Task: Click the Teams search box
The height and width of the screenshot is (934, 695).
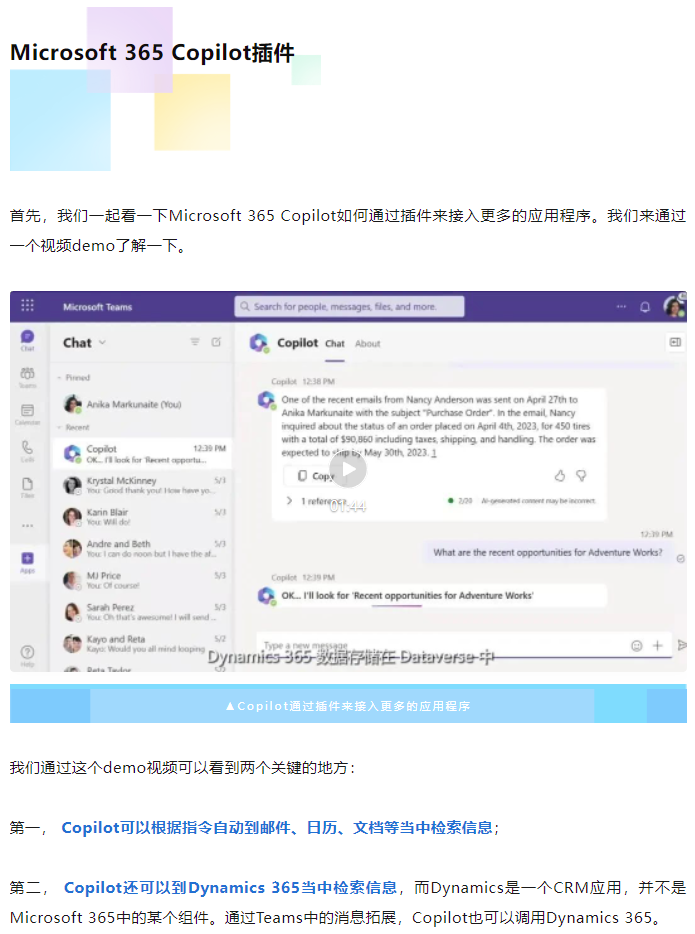Action: (x=349, y=306)
